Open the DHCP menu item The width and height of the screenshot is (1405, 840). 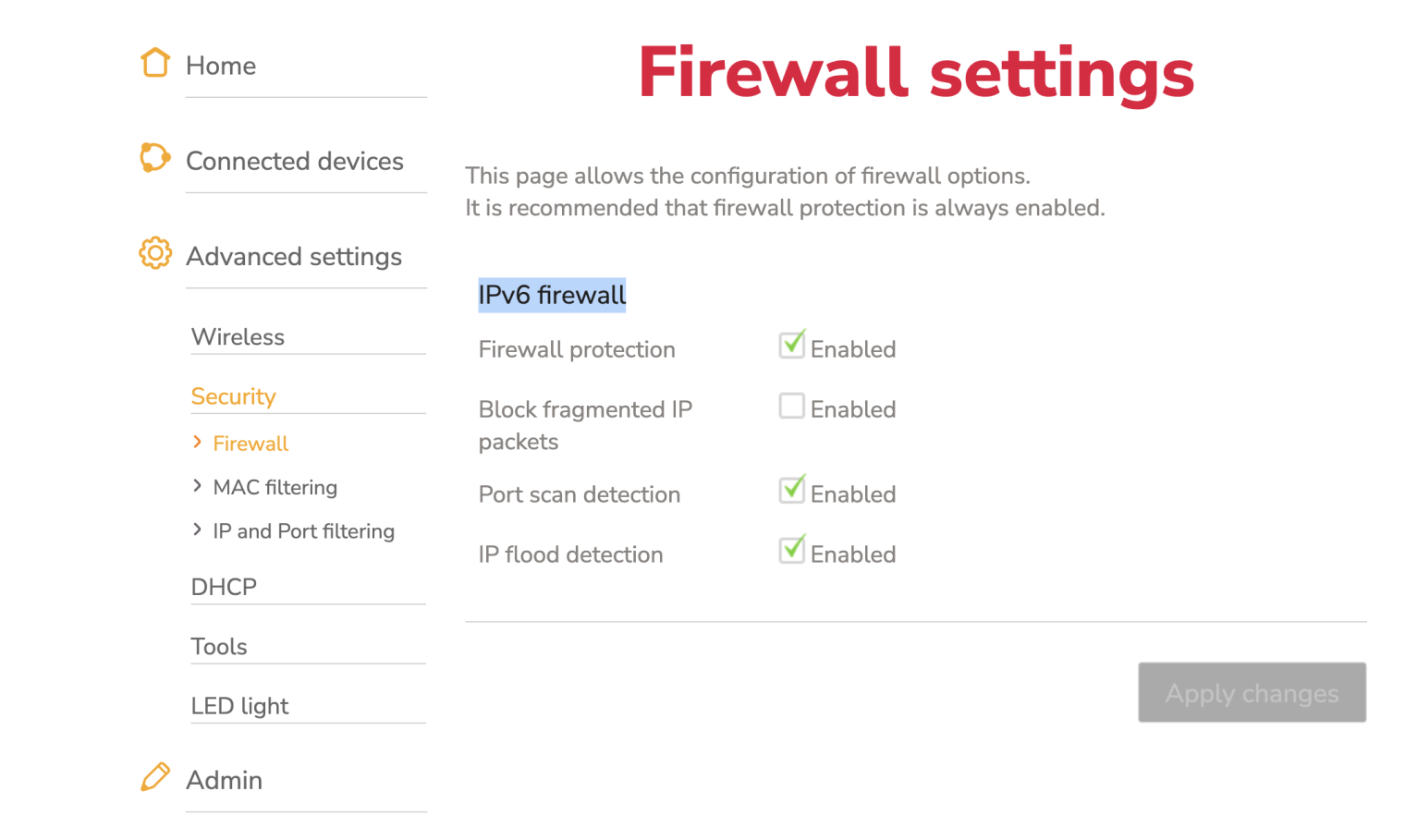(224, 587)
